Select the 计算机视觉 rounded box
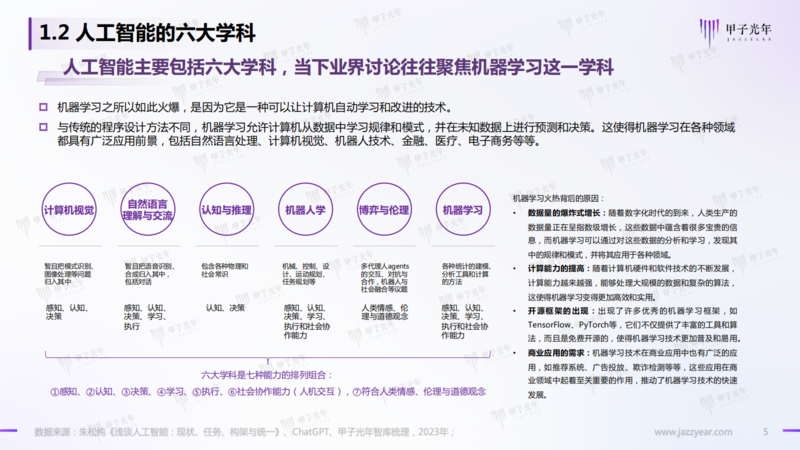800x450 pixels. (x=69, y=210)
